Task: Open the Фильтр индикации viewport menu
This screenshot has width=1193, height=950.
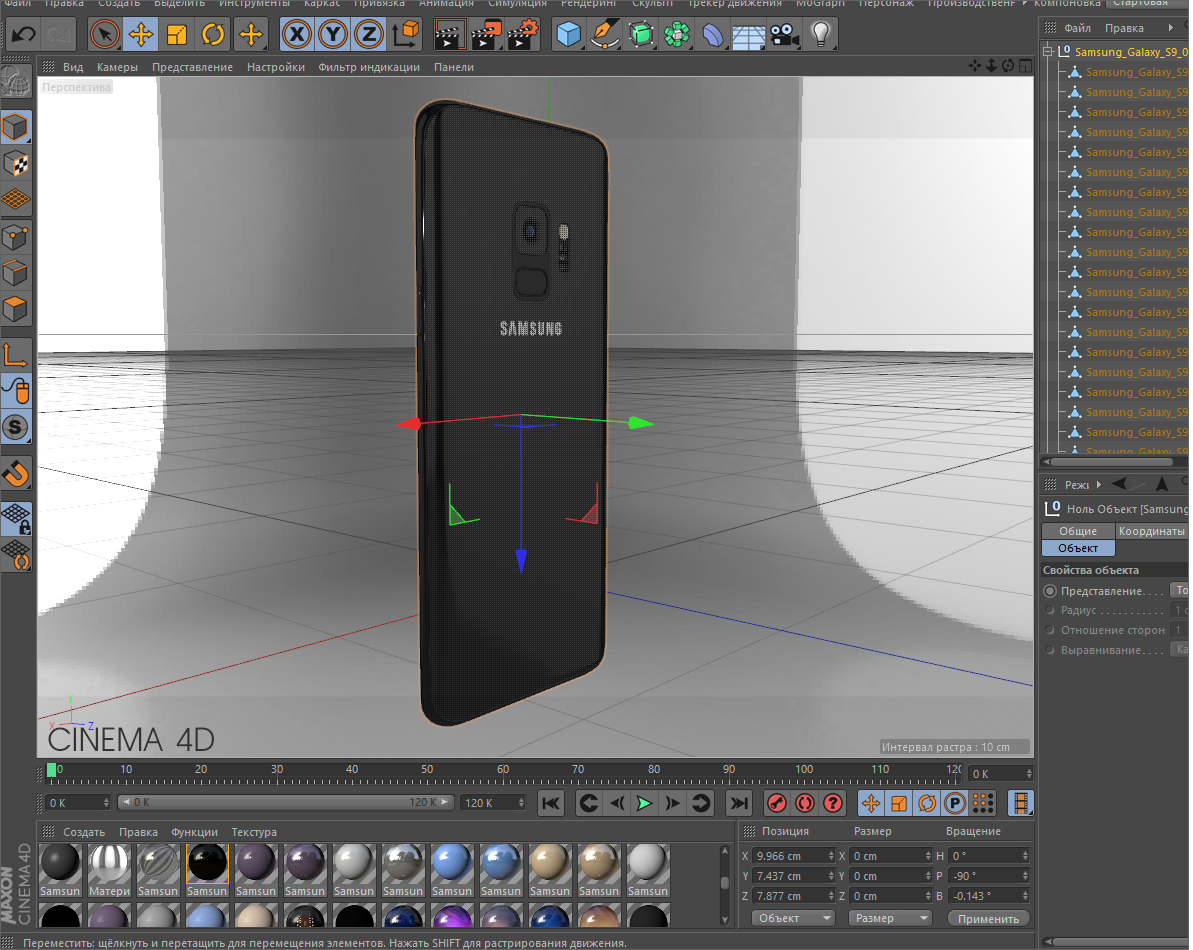Action: coord(369,67)
